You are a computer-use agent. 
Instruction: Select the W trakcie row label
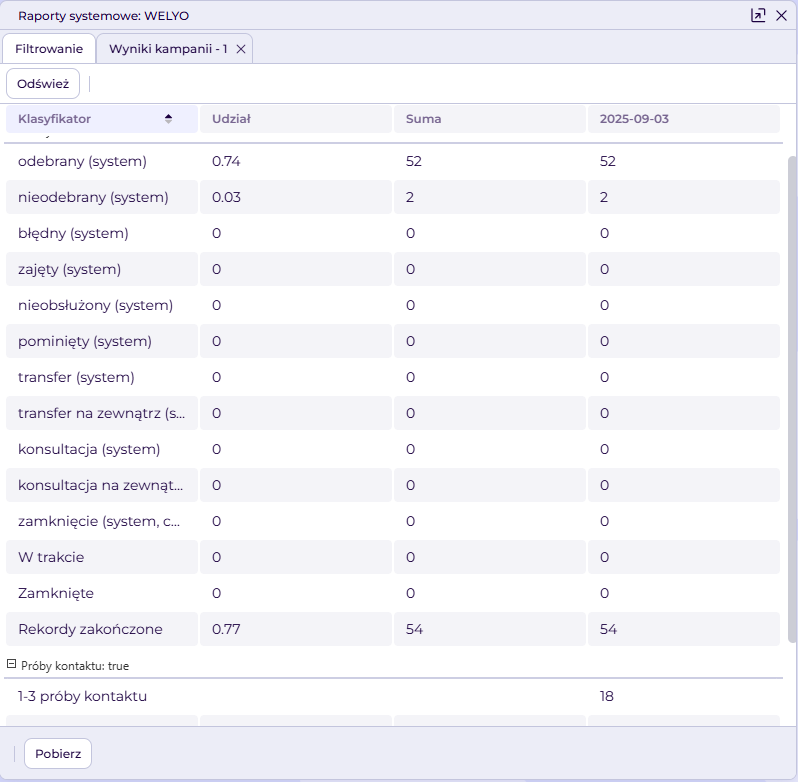[51, 558]
